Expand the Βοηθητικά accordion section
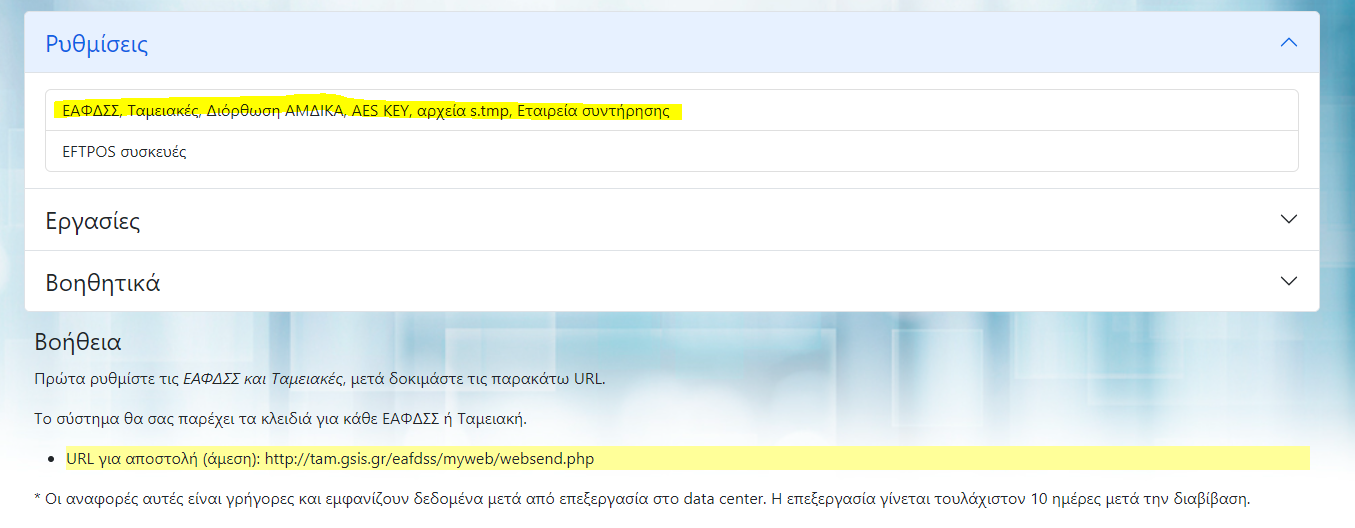Image resolution: width=1355 pixels, height=528 pixels. pyautogui.click(x=672, y=281)
